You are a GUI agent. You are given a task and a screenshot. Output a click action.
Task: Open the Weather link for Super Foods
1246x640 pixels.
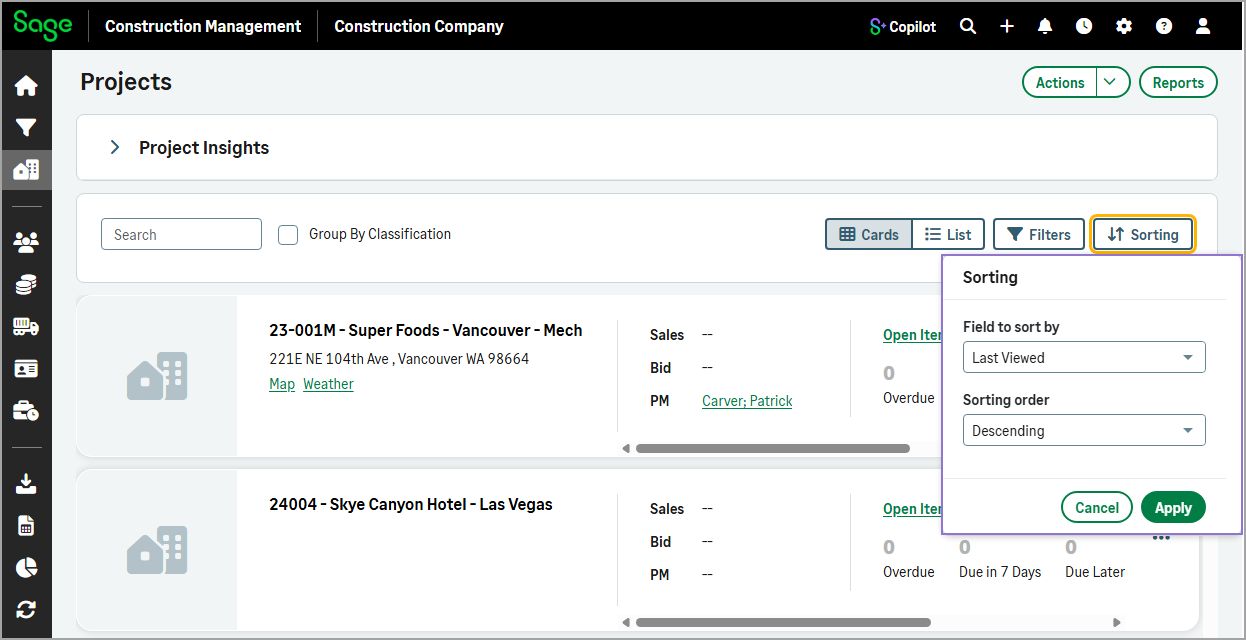(328, 384)
